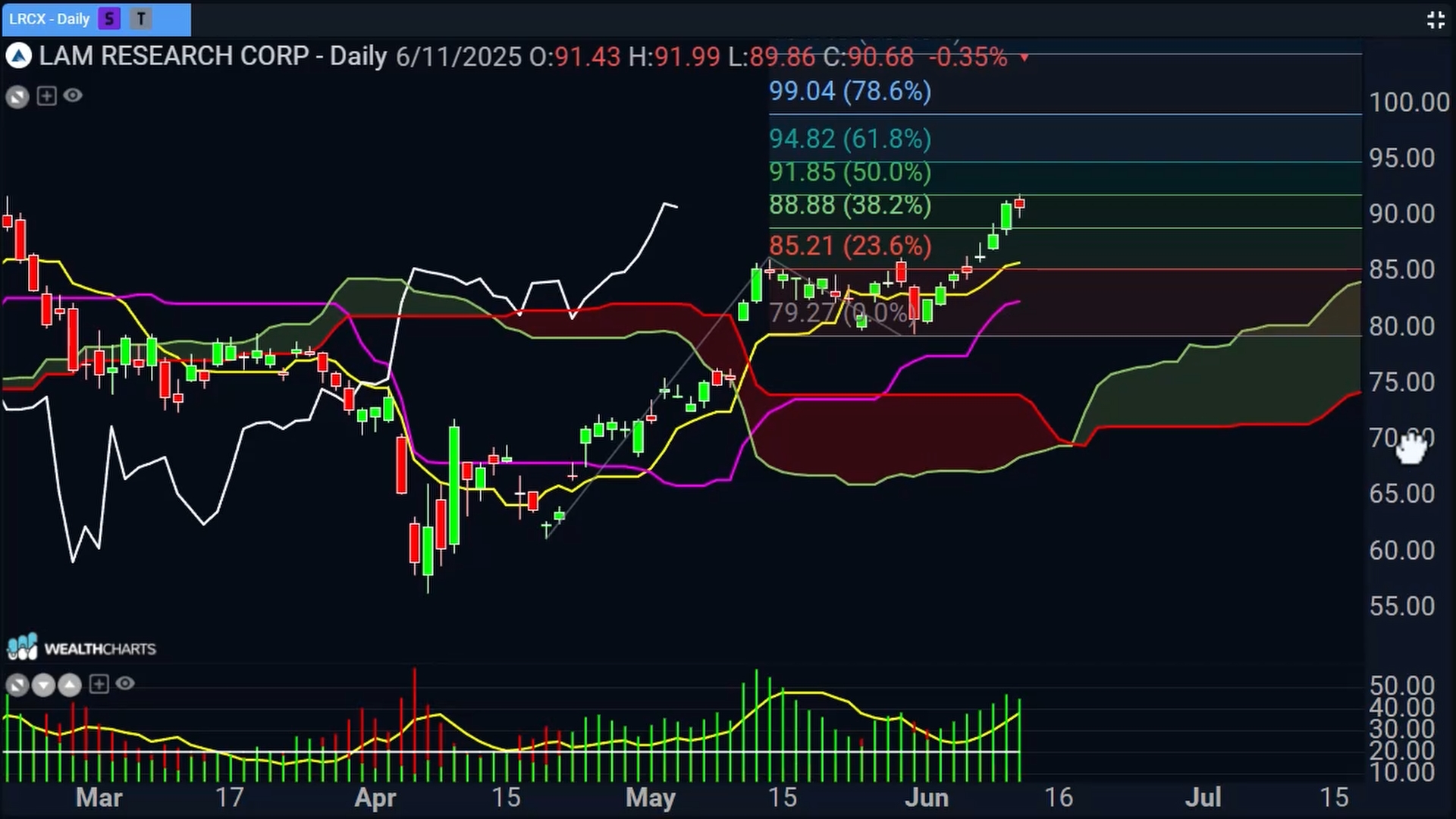Viewport: 1456px width, 819px height.
Task: Add indicator to volume pane
Action: [x=99, y=684]
